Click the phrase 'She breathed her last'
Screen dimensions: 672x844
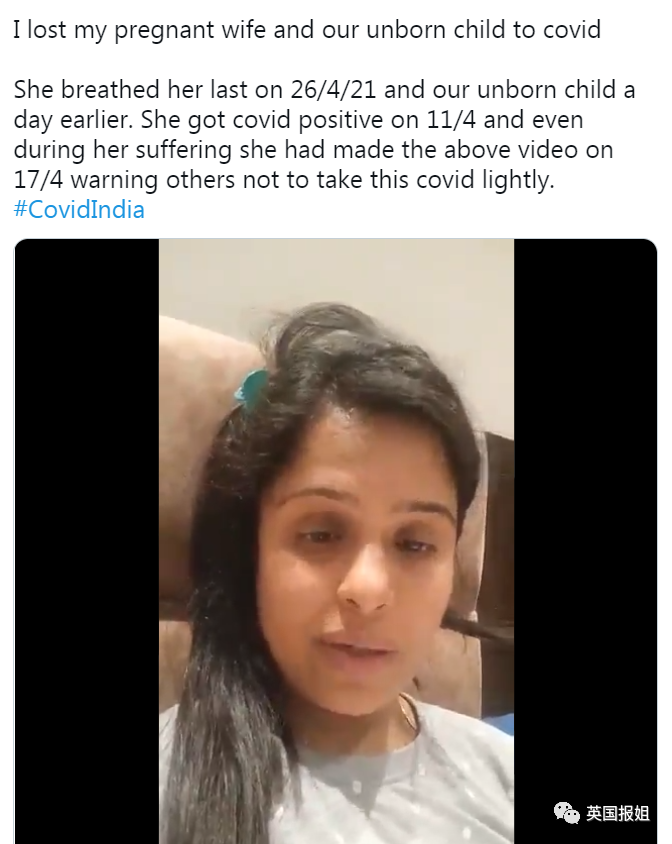tap(131, 89)
